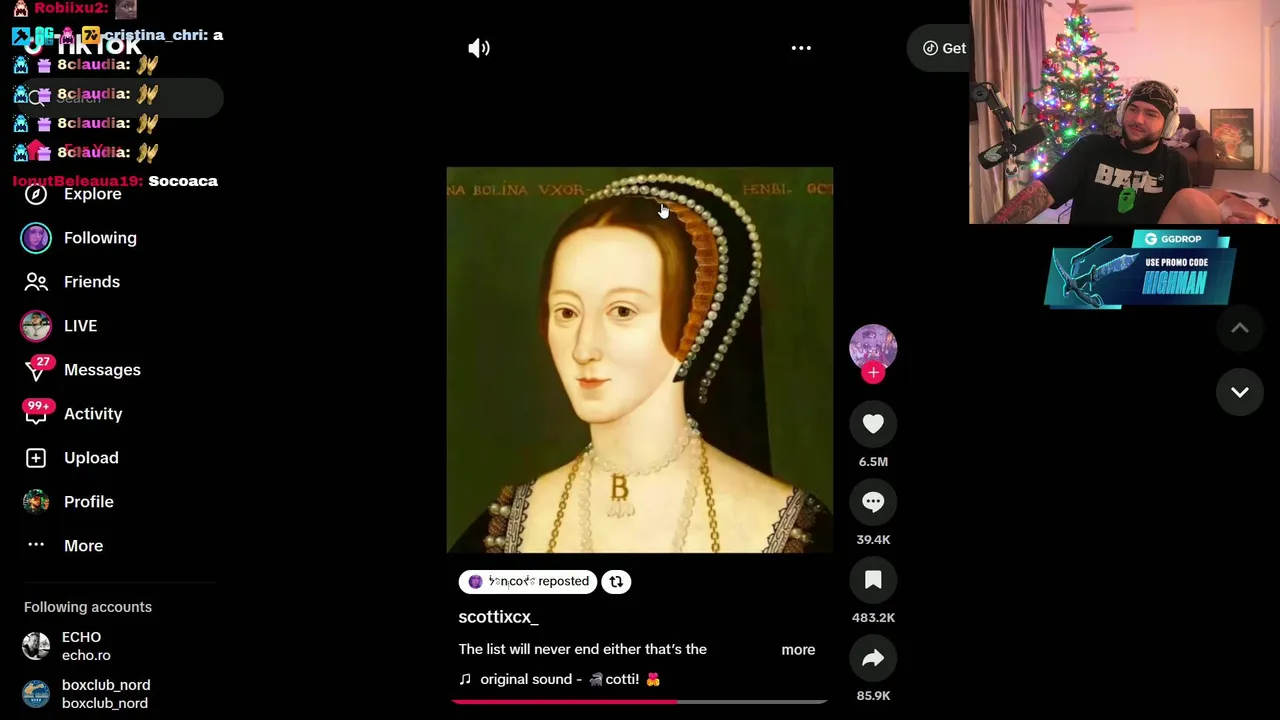1280x720 pixels.
Task: Click the 39.4K comments count
Action: click(873, 540)
